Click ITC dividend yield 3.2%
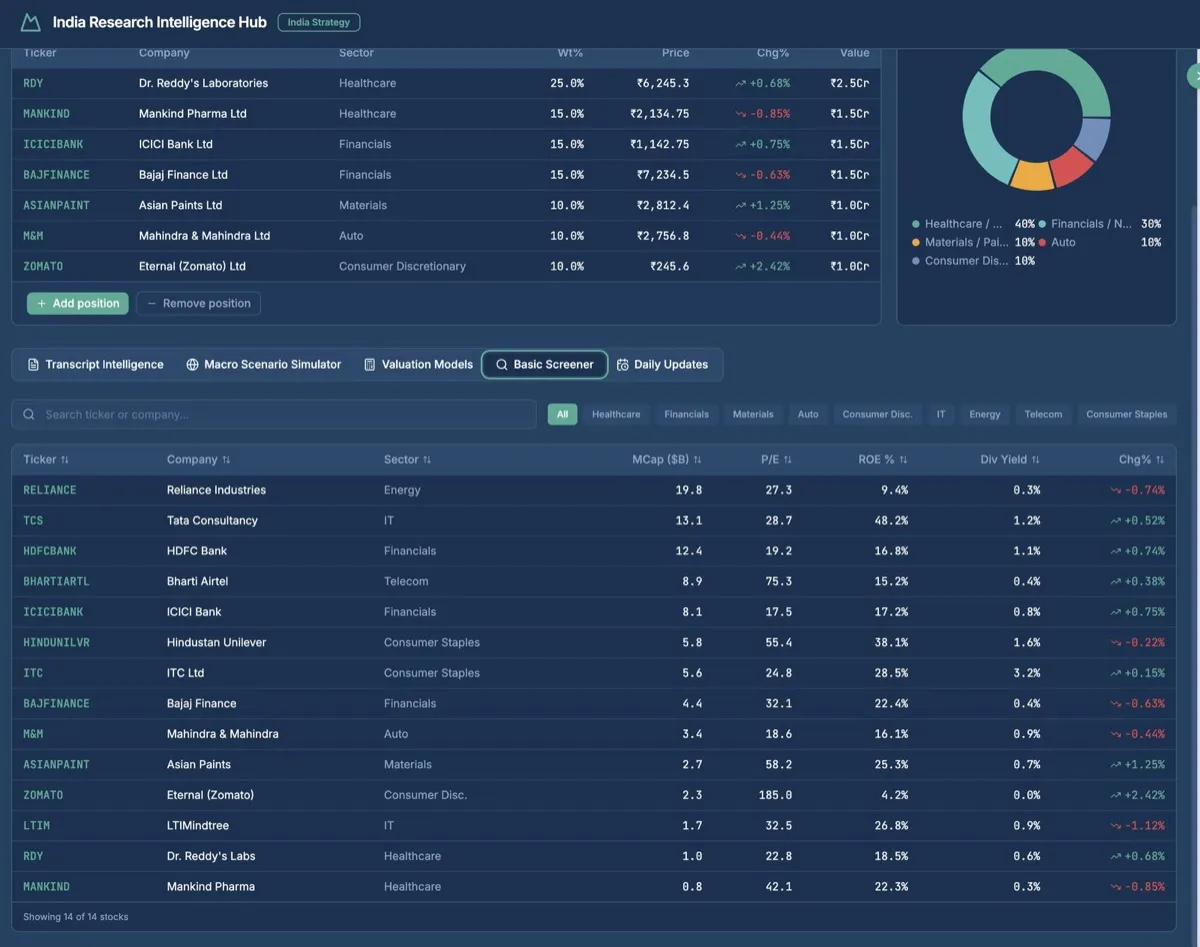This screenshot has height=947, width=1200. (1026, 673)
